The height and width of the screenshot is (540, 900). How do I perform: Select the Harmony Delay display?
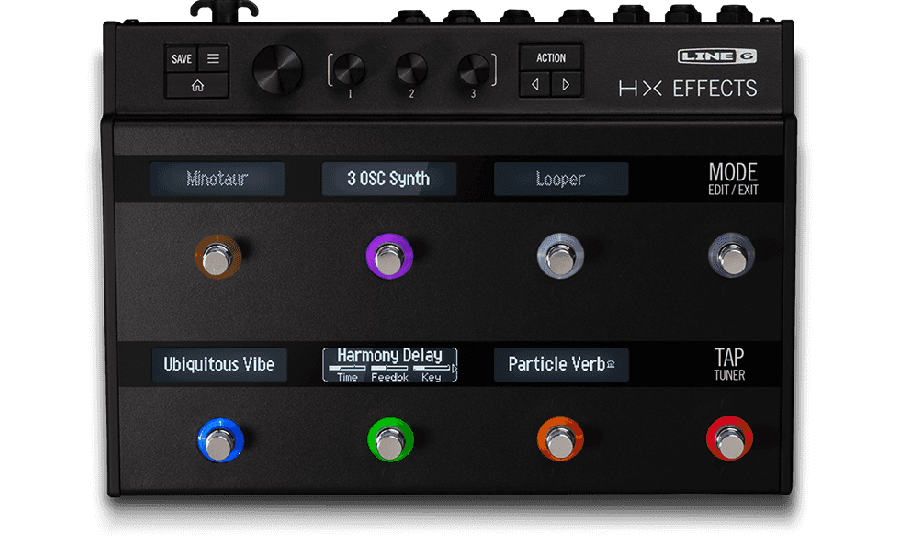[390, 365]
